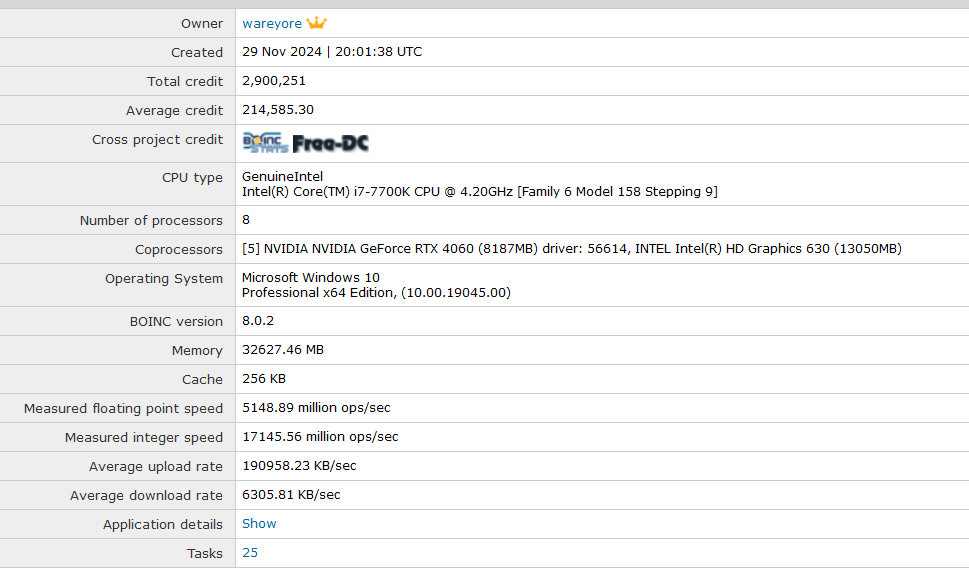Show the application details
This screenshot has height=577, width=969.
(259, 523)
